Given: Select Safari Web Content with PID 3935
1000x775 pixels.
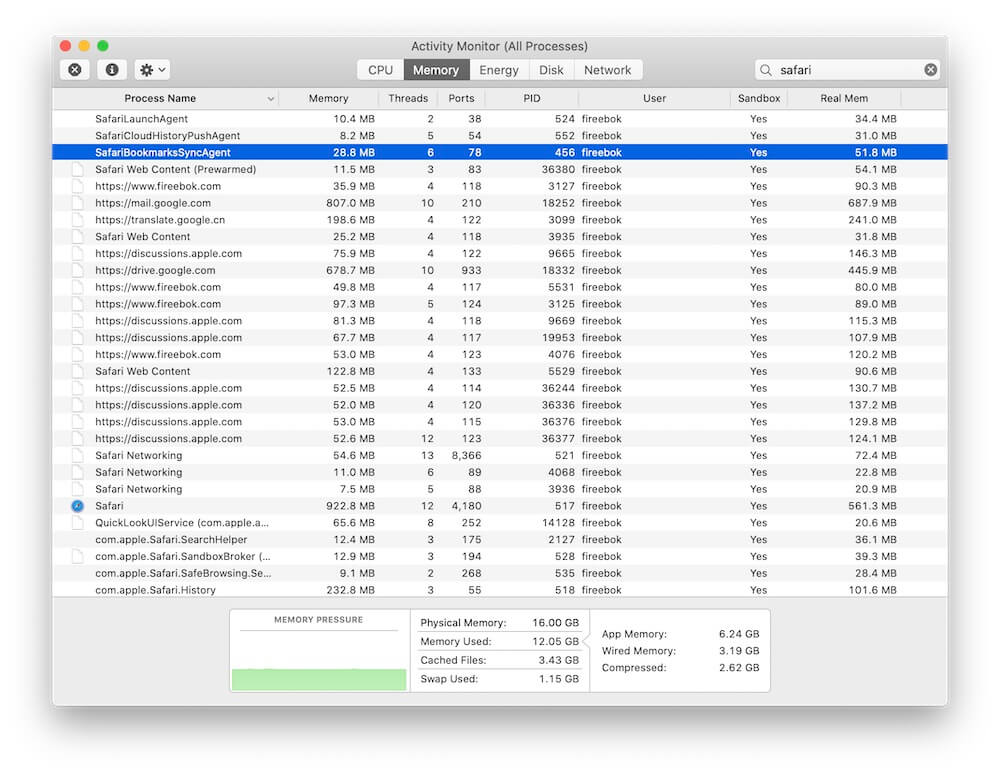Looking at the screenshot, I should [500, 237].
